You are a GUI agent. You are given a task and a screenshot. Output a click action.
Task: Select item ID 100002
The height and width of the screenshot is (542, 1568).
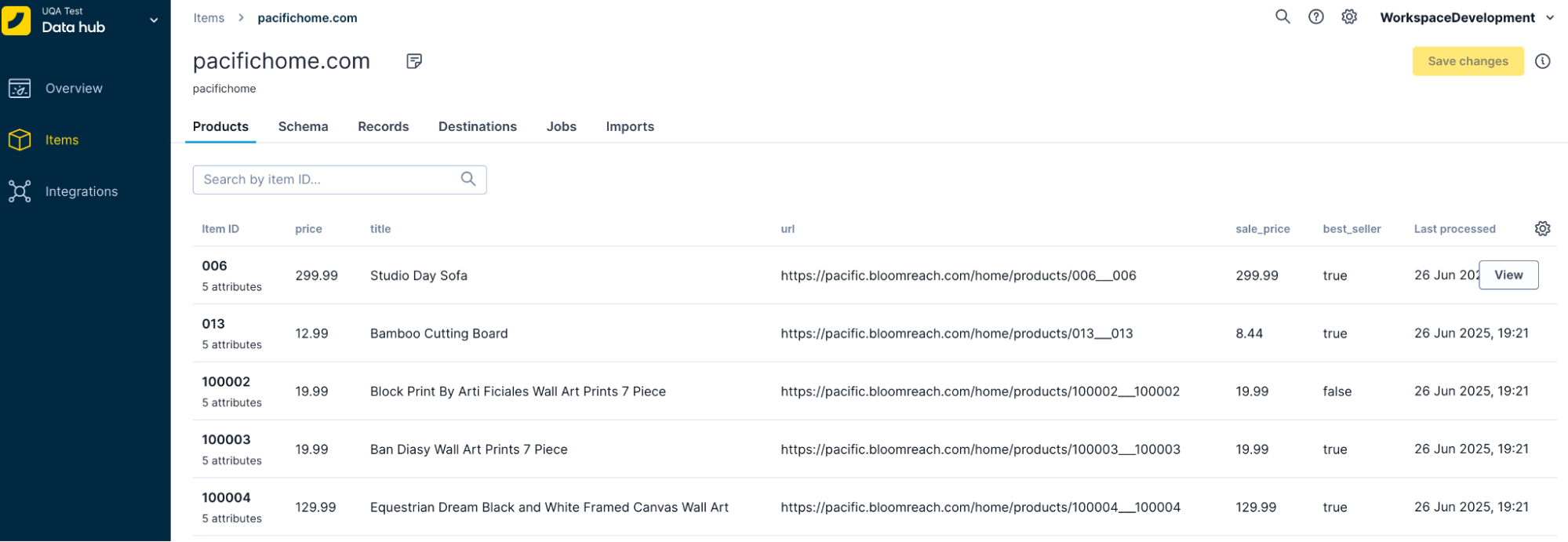226,382
